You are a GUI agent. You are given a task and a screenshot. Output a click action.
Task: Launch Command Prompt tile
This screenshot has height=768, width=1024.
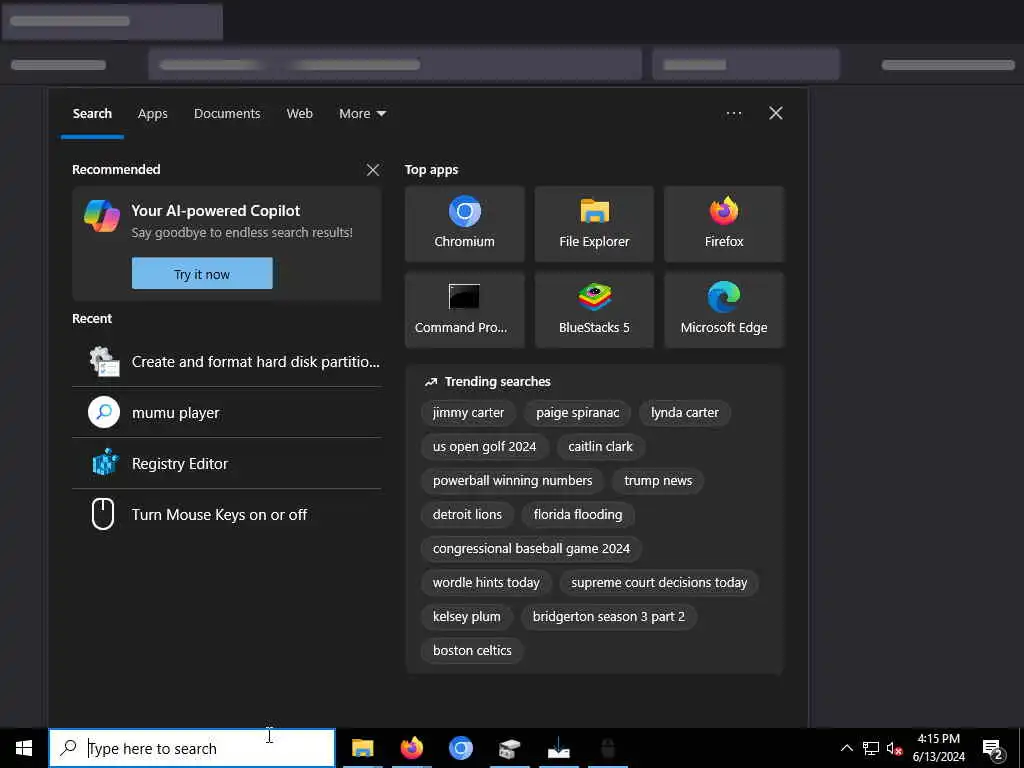point(464,310)
